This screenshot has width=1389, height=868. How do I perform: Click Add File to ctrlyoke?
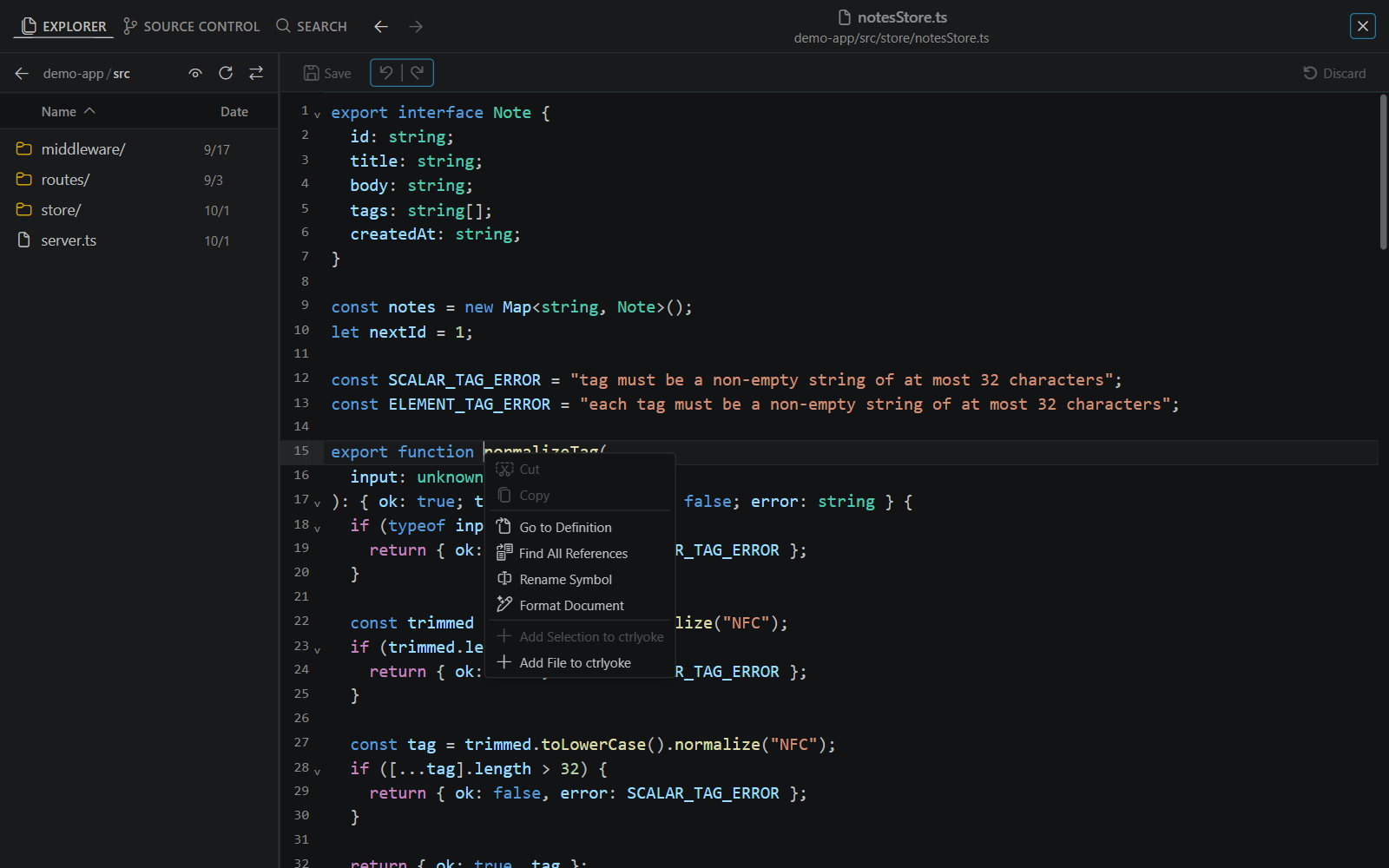click(x=579, y=662)
